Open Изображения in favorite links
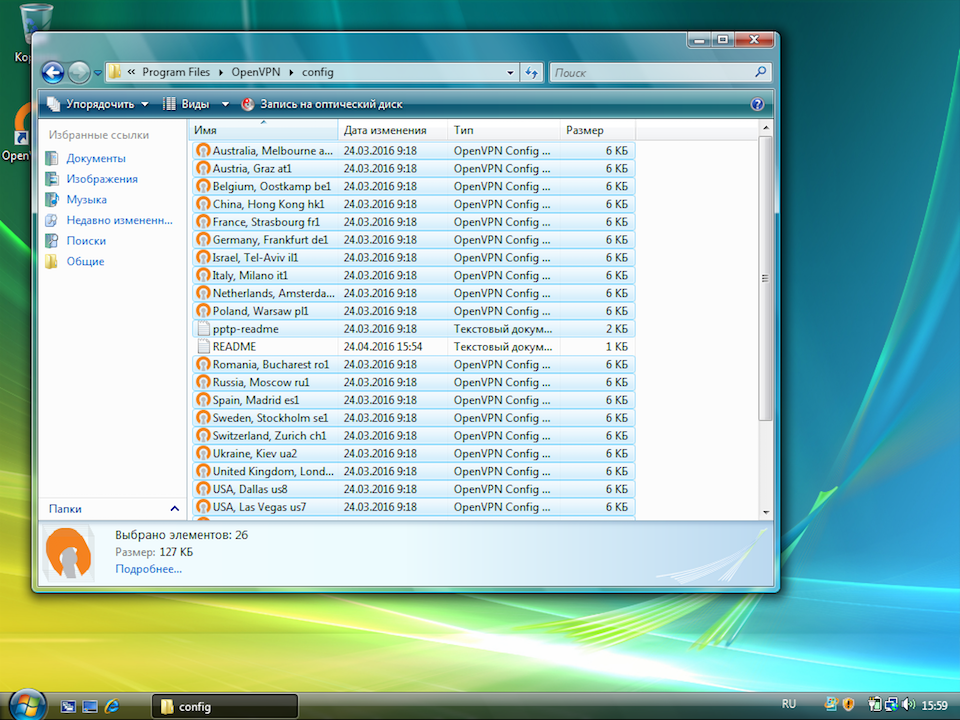 (102, 179)
